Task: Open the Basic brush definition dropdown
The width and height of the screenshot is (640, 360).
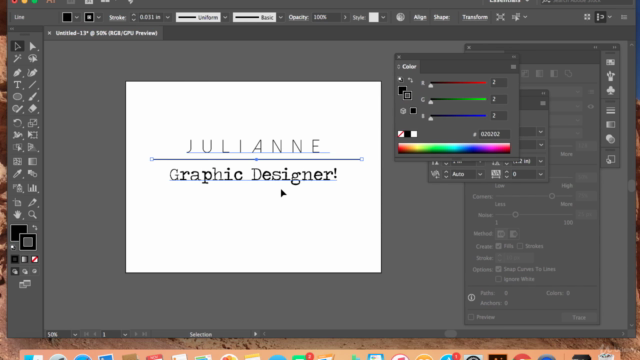Action: 280,17
